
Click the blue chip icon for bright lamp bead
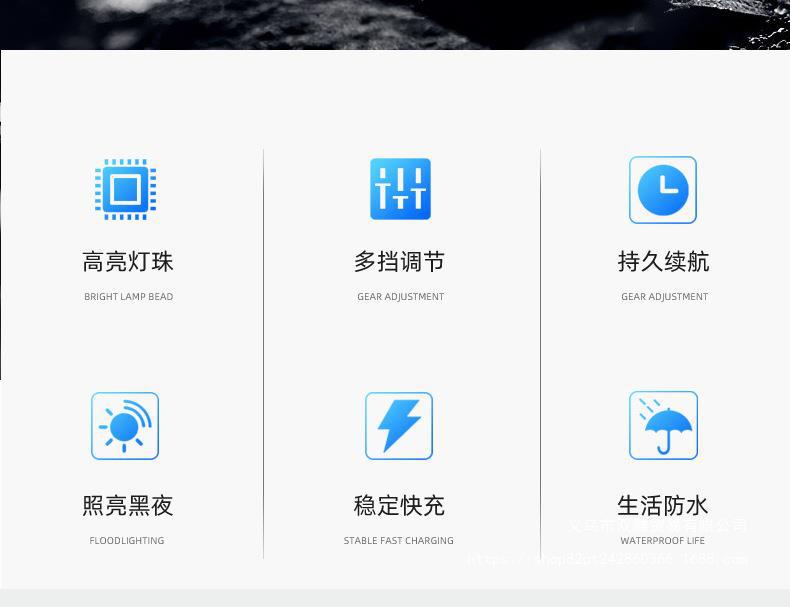click(126, 189)
